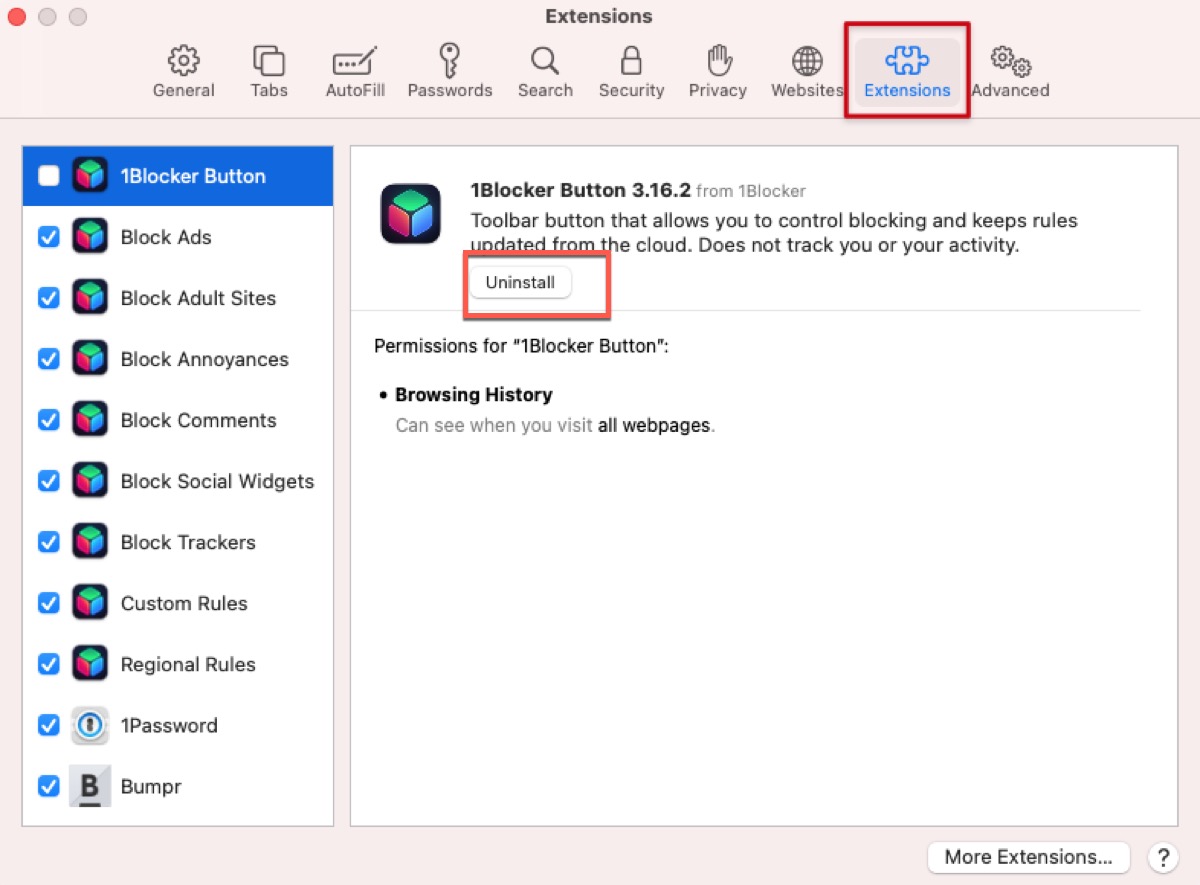
Task: Select the Block Annoyances extension row
Action: tap(204, 359)
